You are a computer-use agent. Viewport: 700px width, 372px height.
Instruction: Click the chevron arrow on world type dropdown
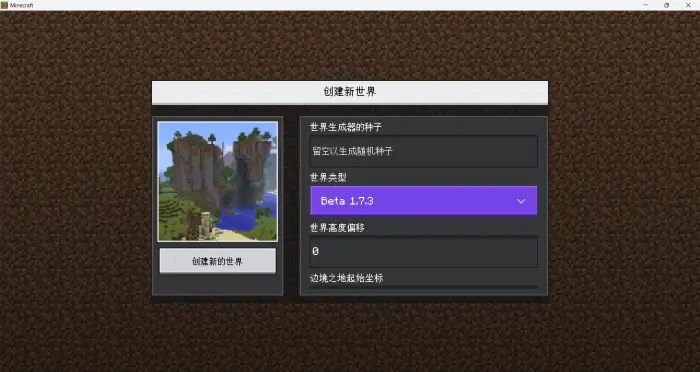point(521,201)
